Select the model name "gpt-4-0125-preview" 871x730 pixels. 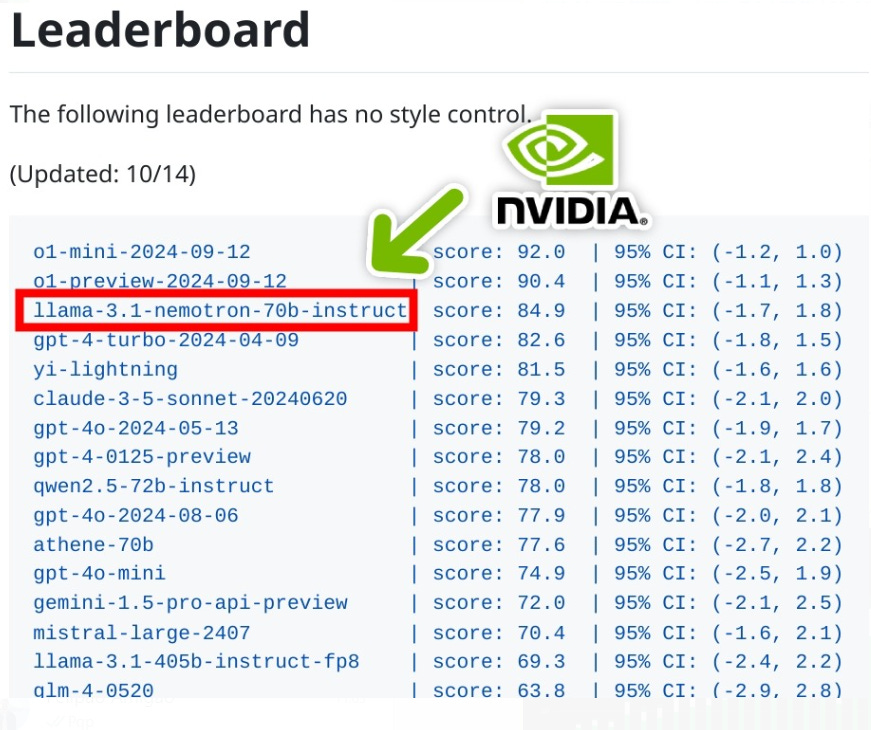tap(142, 457)
